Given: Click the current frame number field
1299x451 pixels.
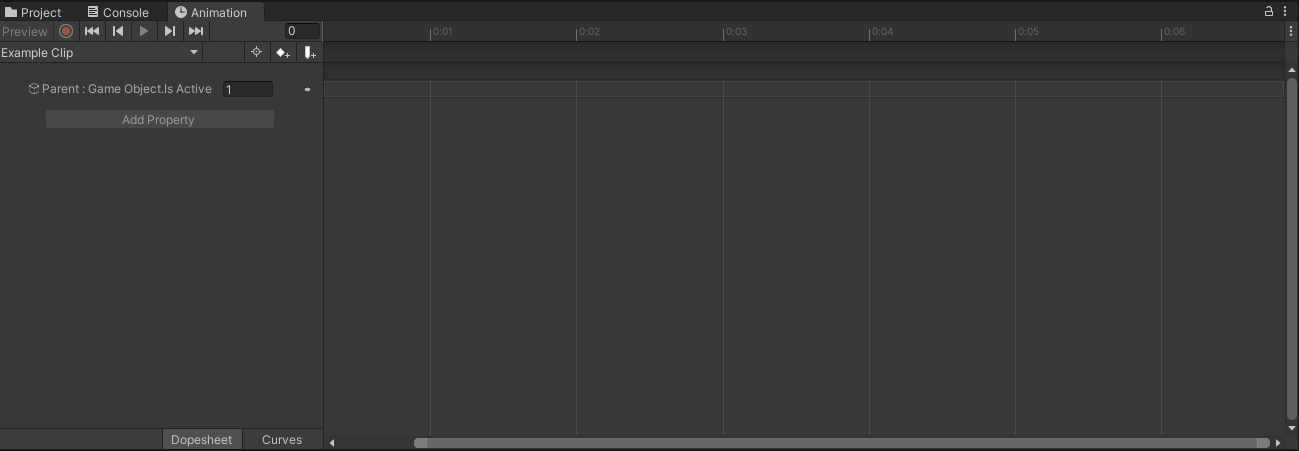Looking at the screenshot, I should pyautogui.click(x=302, y=31).
